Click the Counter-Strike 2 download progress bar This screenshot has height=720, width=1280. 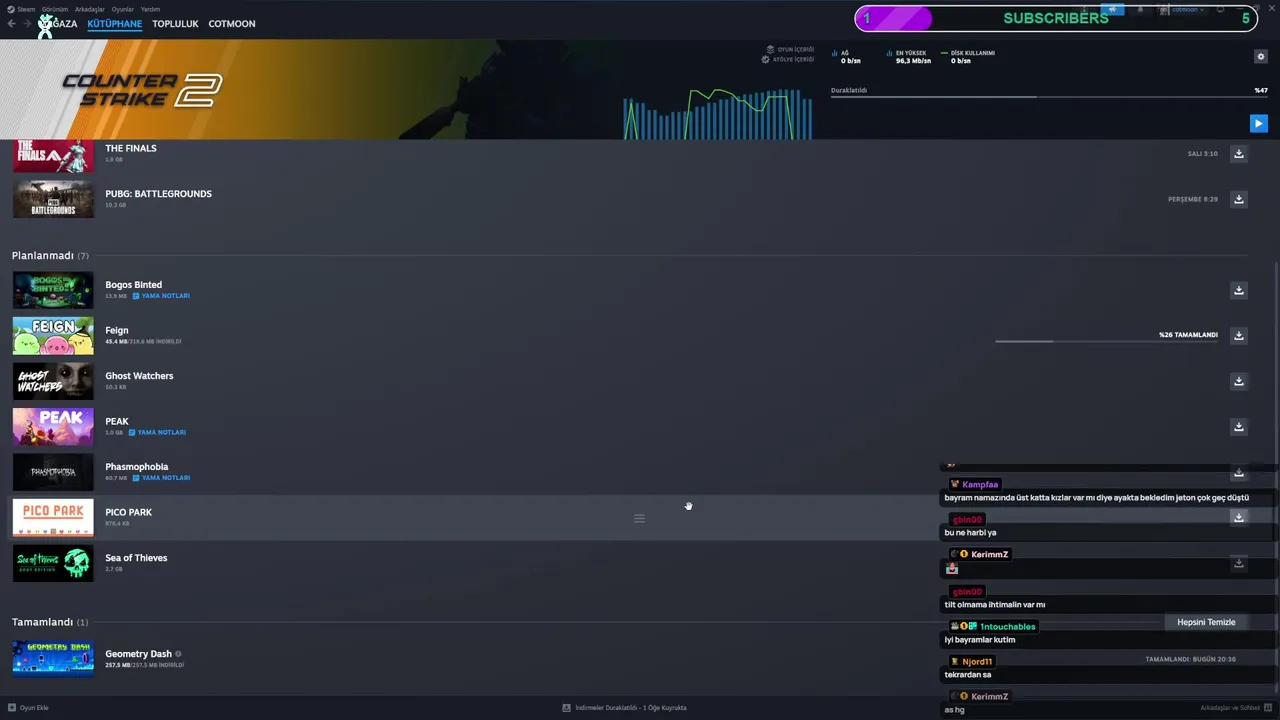pos(1049,97)
